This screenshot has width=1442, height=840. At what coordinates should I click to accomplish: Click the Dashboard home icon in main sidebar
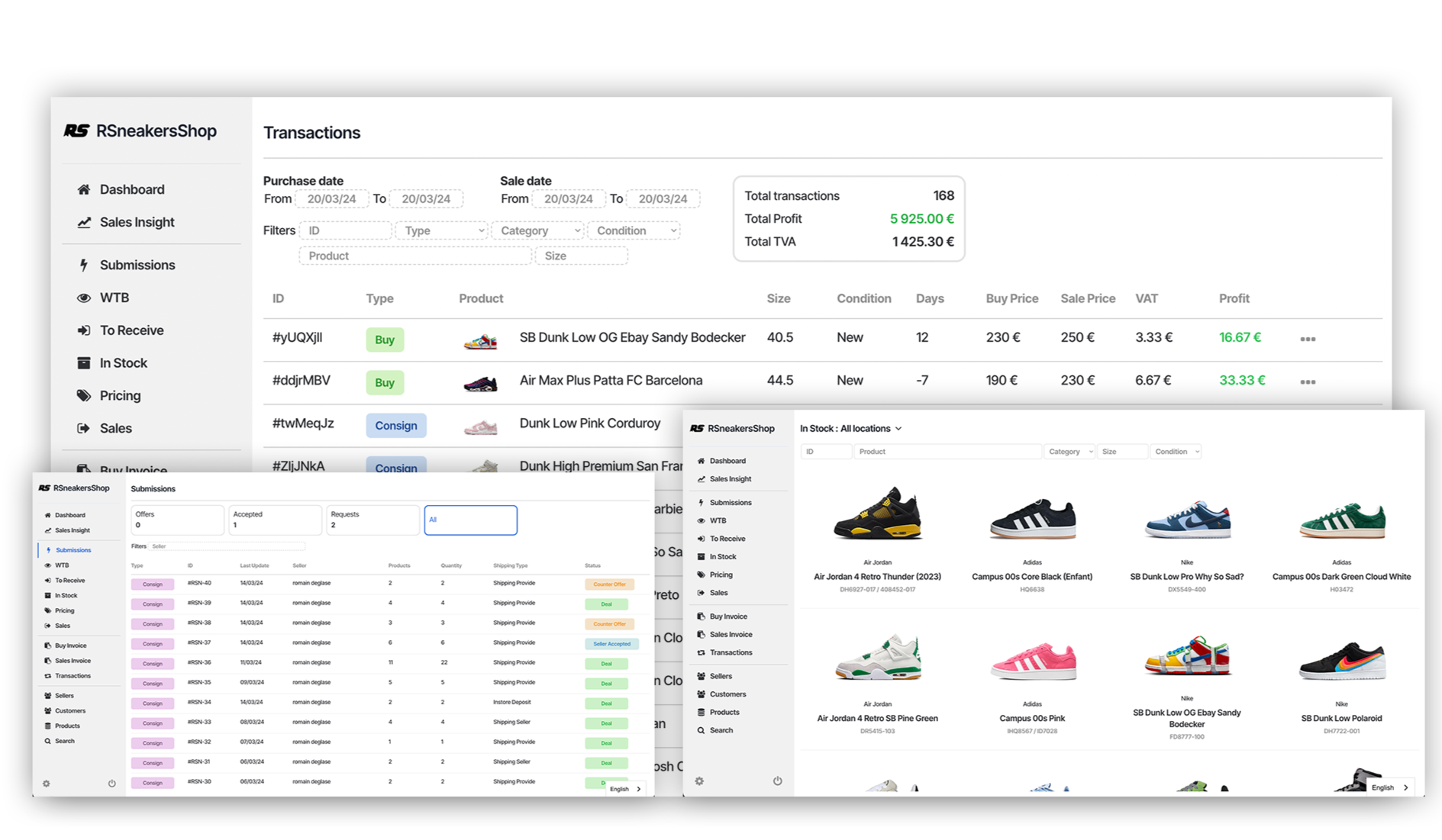pos(84,189)
